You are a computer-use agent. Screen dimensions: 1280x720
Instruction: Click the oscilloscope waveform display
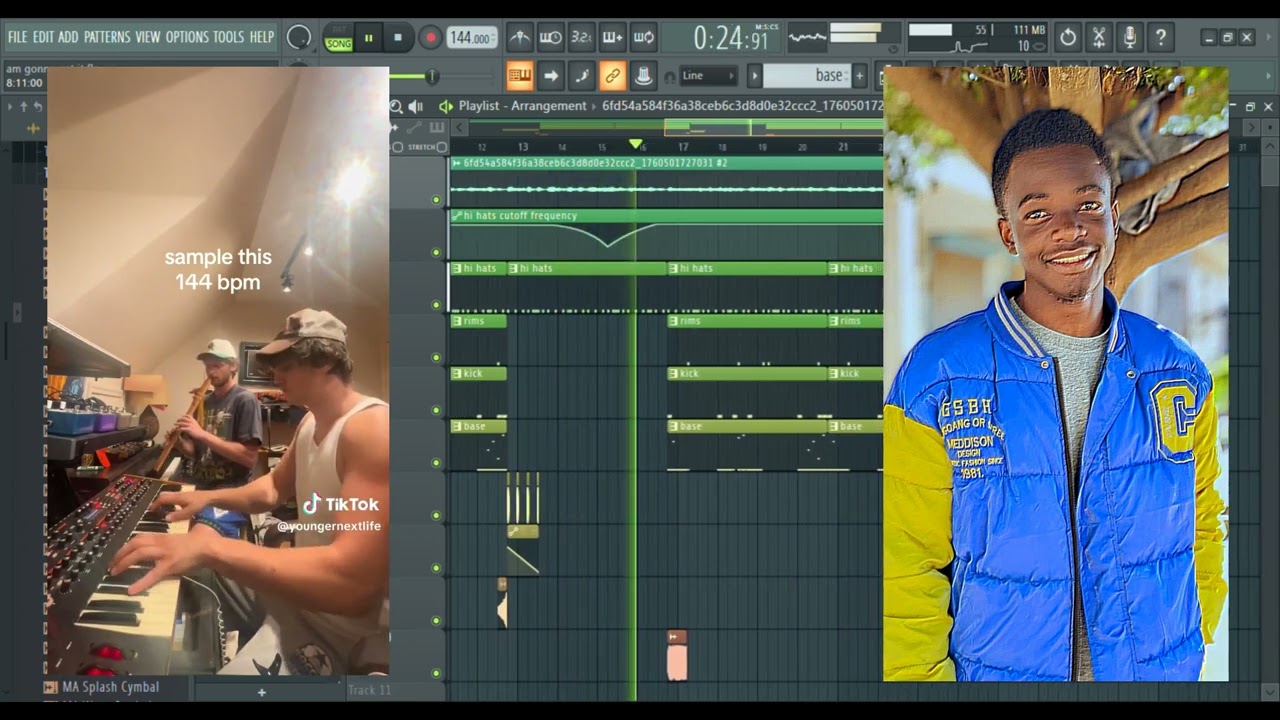point(807,38)
